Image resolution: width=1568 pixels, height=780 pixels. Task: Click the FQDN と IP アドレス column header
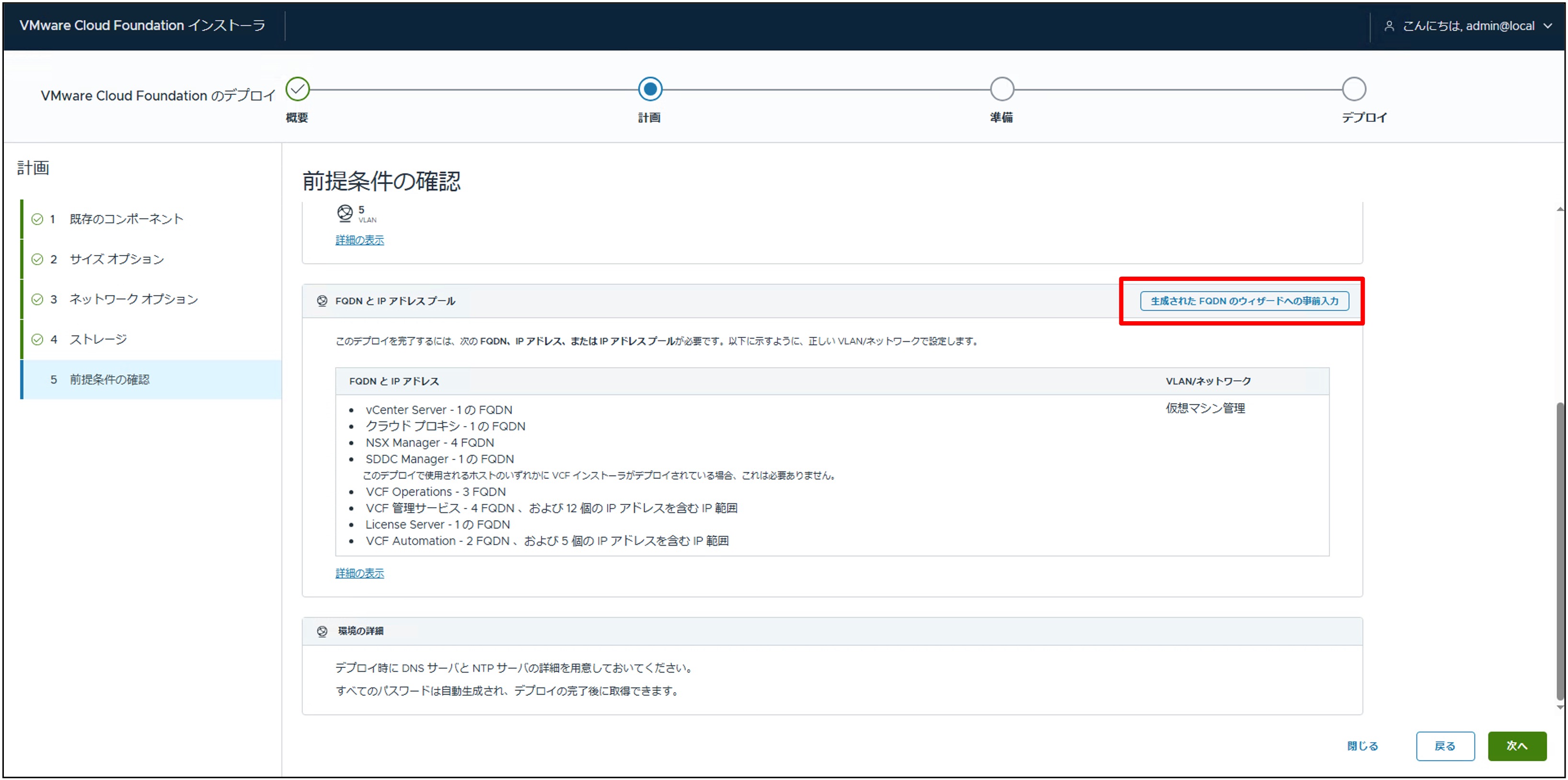[394, 381]
